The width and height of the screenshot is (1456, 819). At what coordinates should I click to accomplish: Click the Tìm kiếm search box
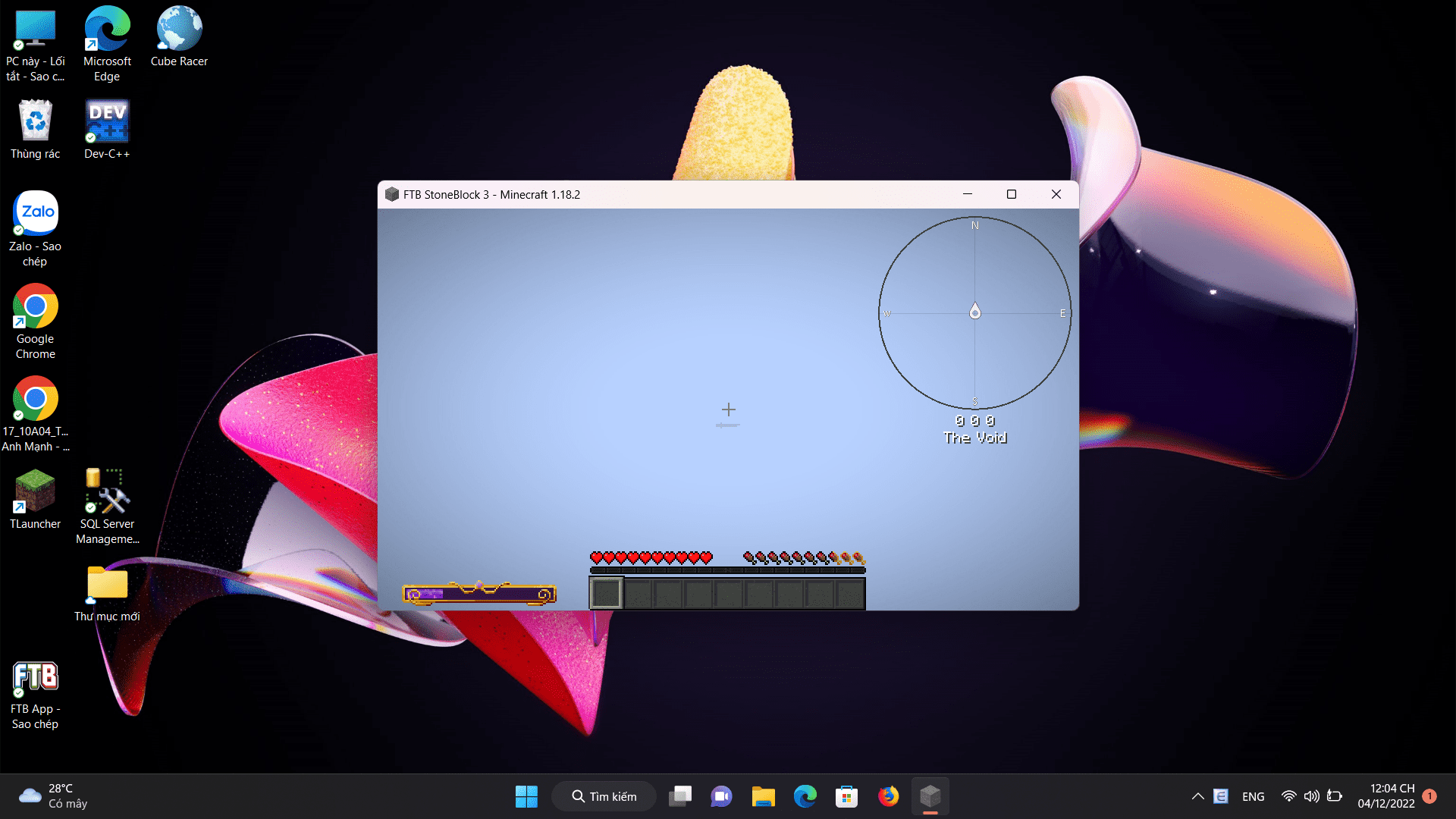pyautogui.click(x=604, y=796)
